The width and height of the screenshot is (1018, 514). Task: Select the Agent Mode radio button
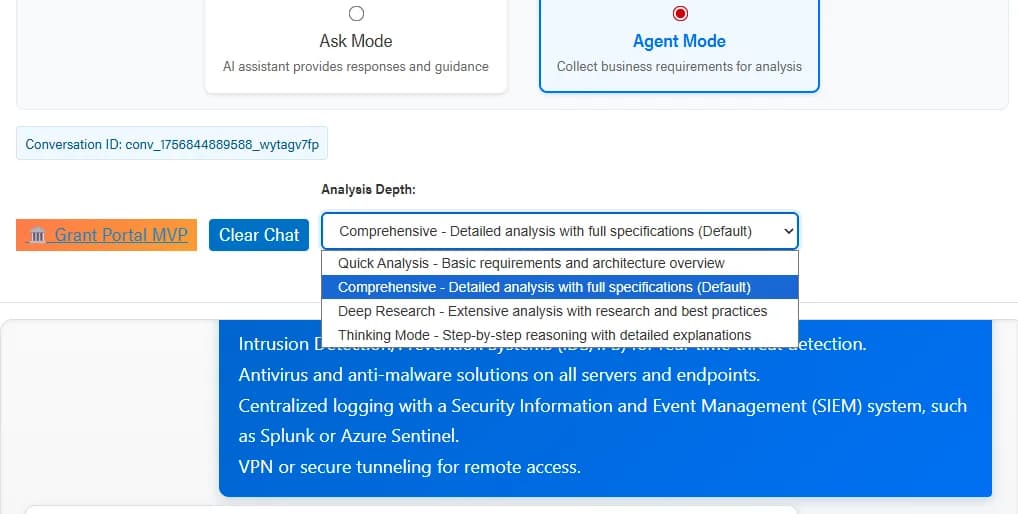tap(680, 14)
